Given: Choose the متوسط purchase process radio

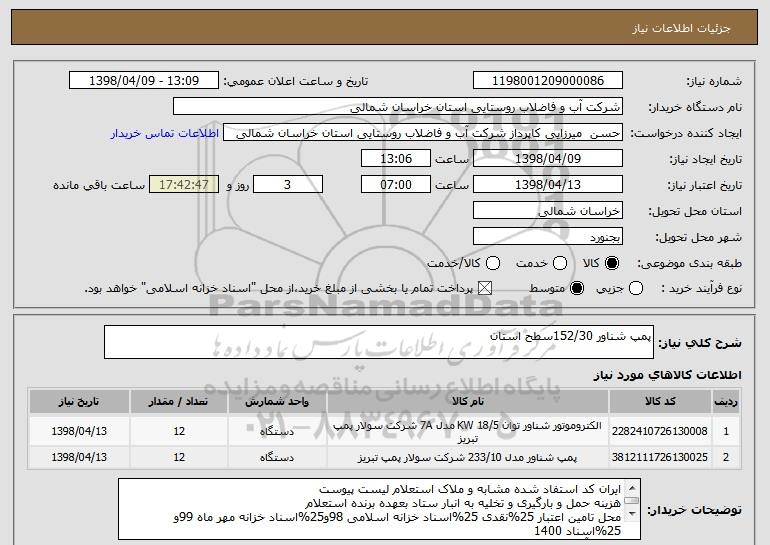Looking at the screenshot, I should click(x=577, y=288).
